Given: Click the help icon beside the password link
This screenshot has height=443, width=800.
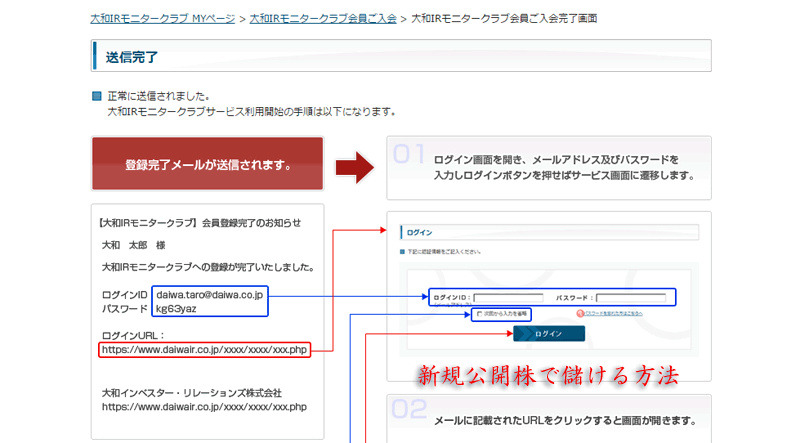Looking at the screenshot, I should click(x=580, y=313).
